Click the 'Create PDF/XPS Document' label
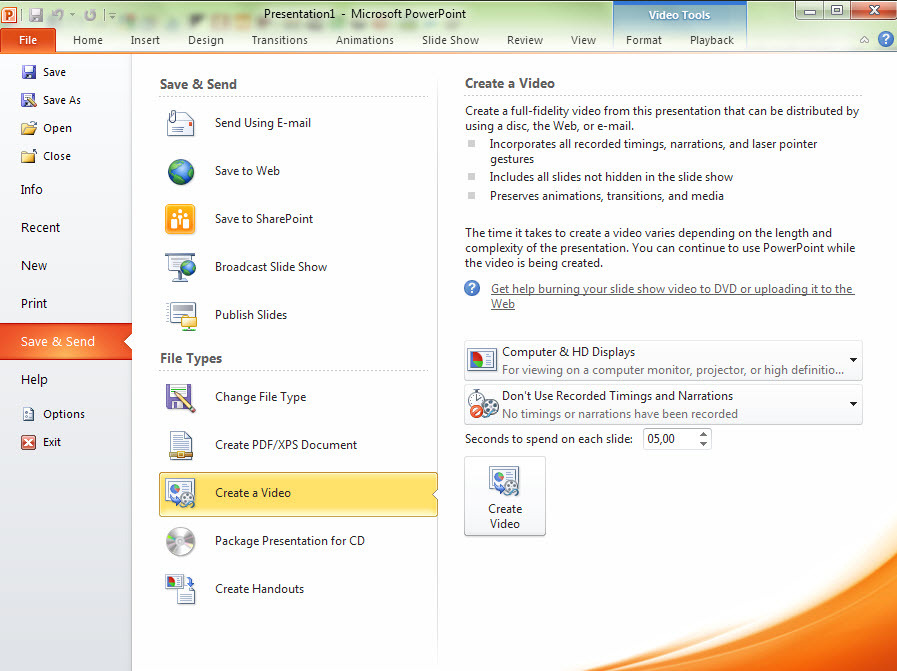Screen dimensions: 897x671 point(286,445)
